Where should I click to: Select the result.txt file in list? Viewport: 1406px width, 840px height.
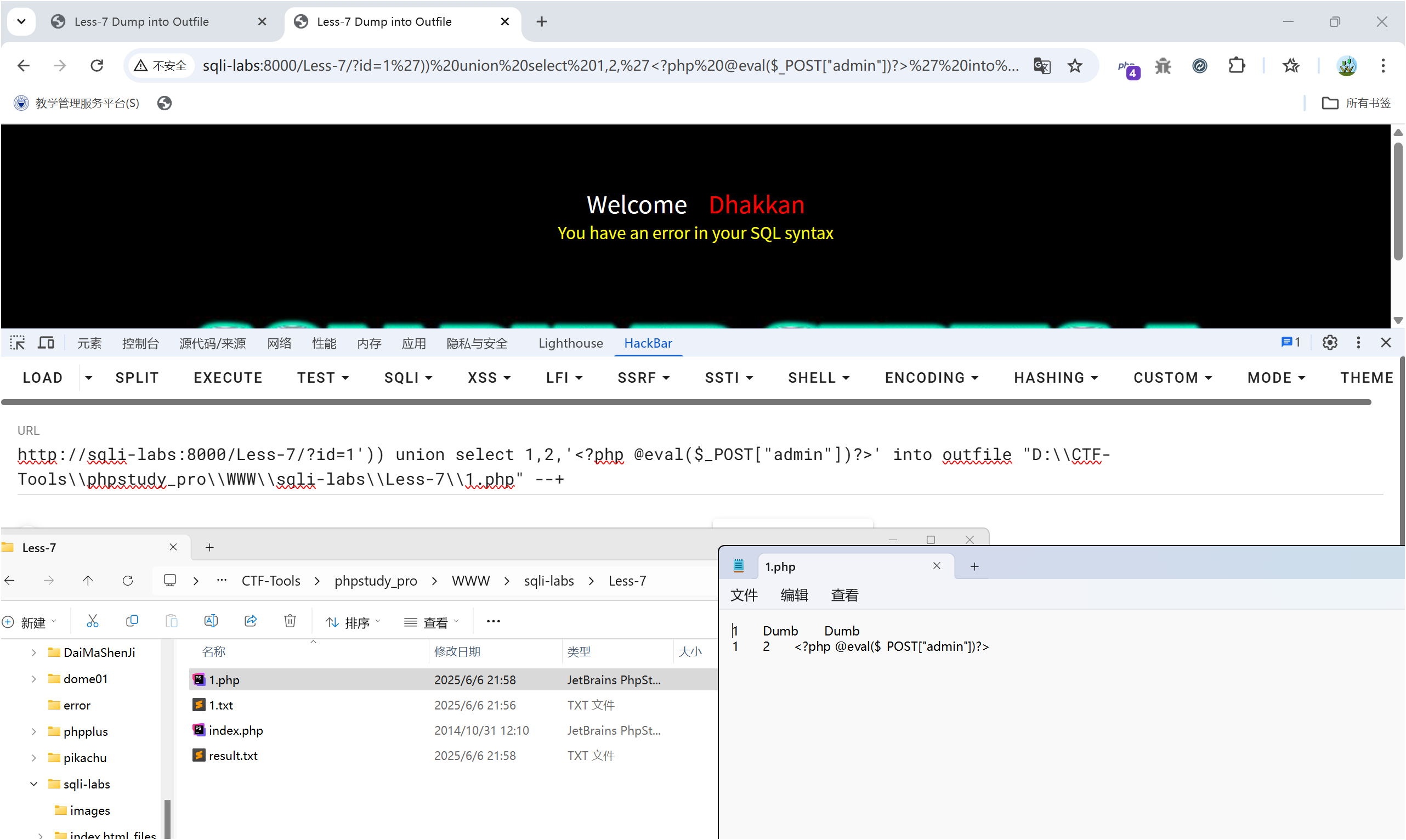(x=233, y=756)
